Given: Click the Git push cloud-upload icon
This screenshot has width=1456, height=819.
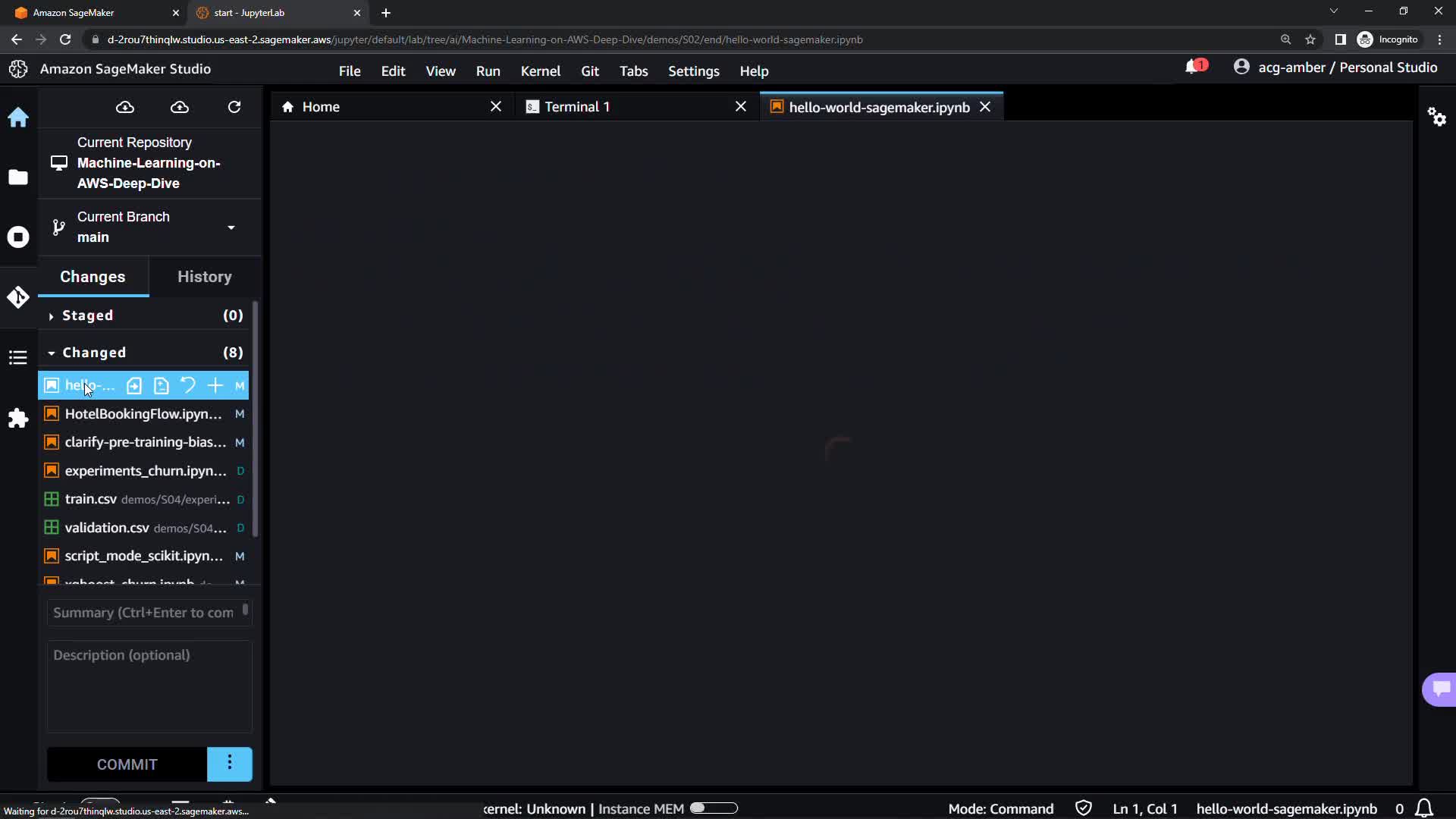Looking at the screenshot, I should pos(180,107).
